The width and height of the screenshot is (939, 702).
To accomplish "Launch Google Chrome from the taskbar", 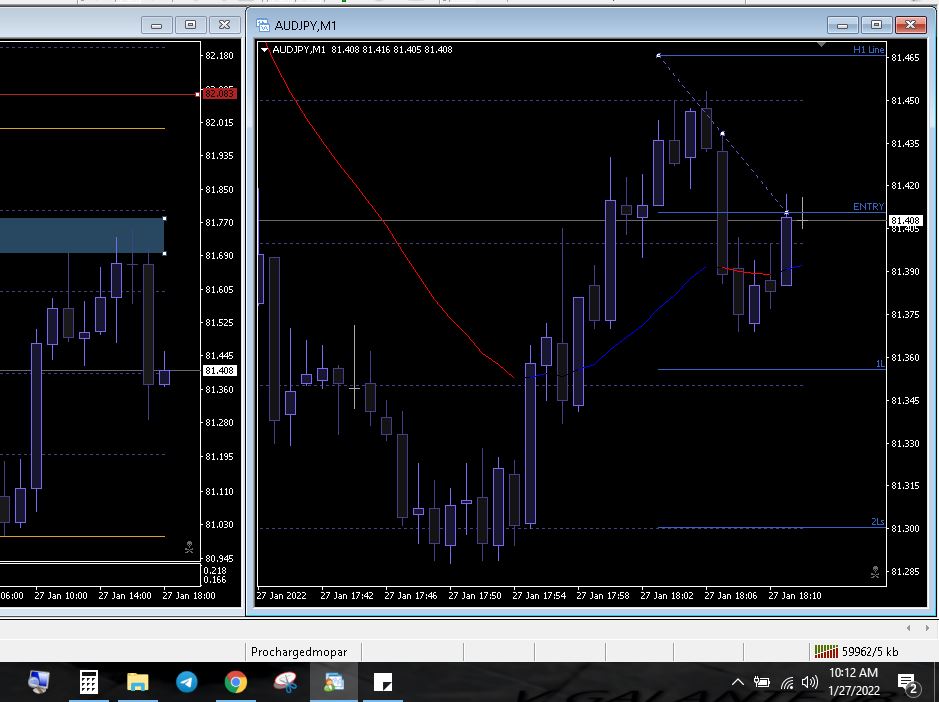I will (x=236, y=682).
